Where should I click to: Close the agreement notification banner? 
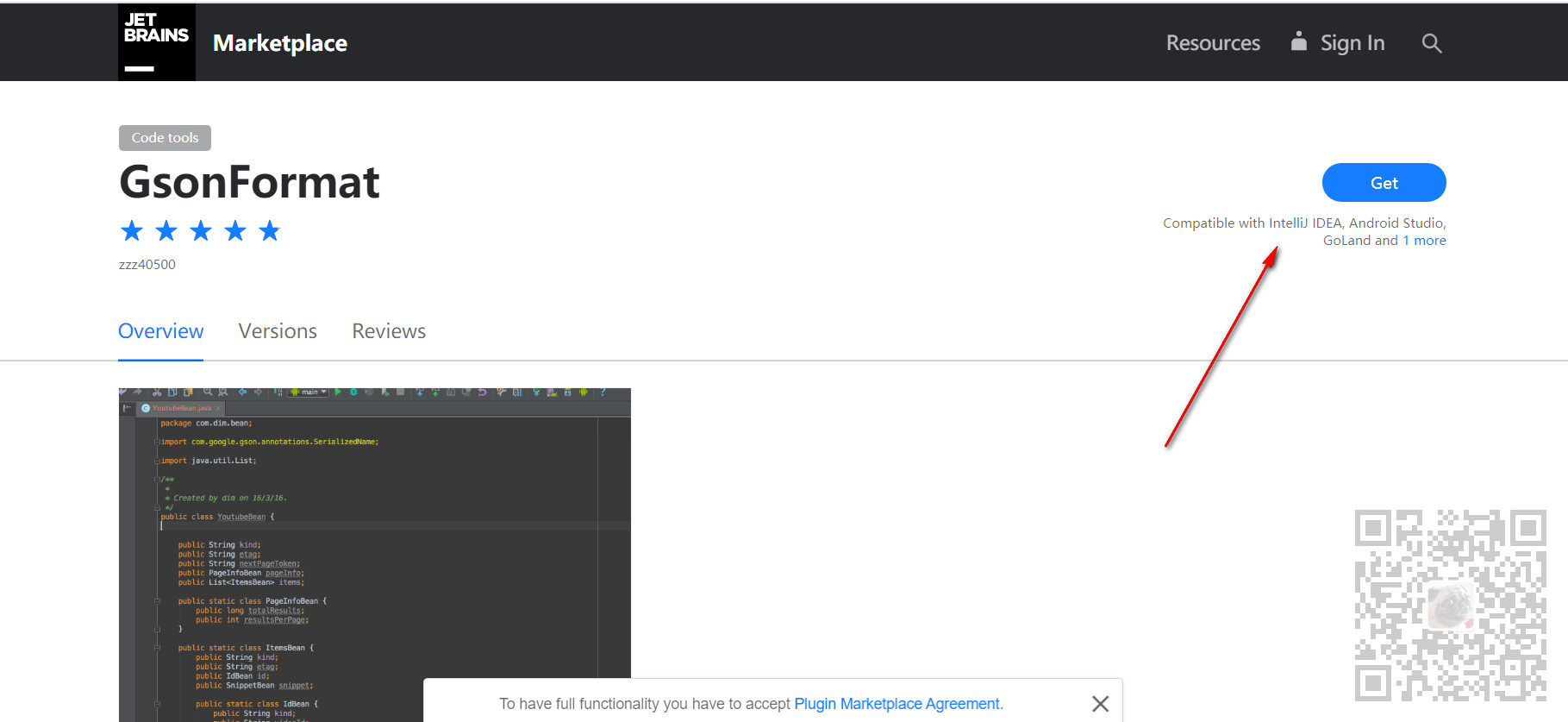[1100, 704]
